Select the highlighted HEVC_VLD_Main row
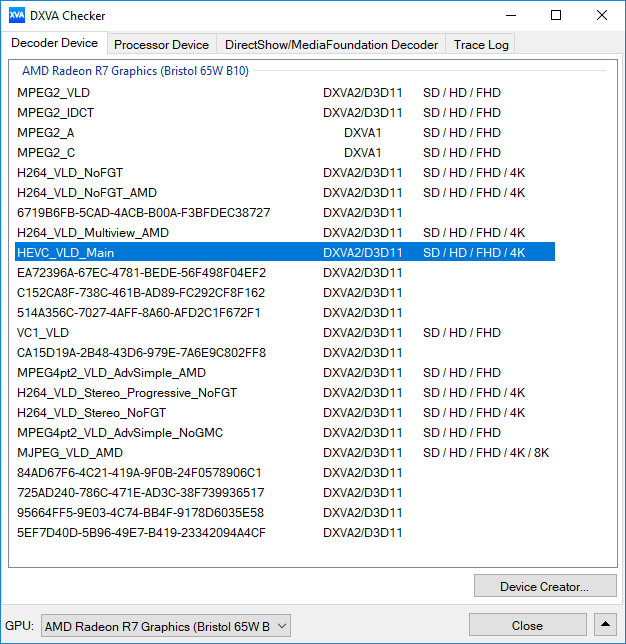 tap(285, 252)
